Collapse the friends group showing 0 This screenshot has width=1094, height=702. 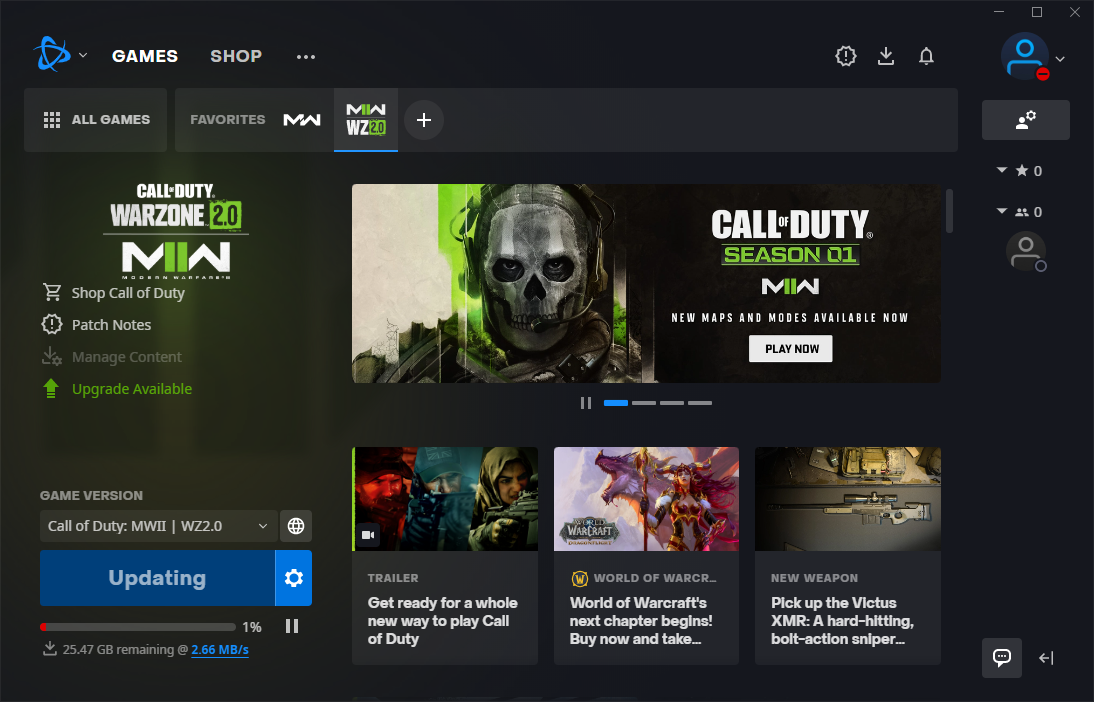(x=1002, y=211)
